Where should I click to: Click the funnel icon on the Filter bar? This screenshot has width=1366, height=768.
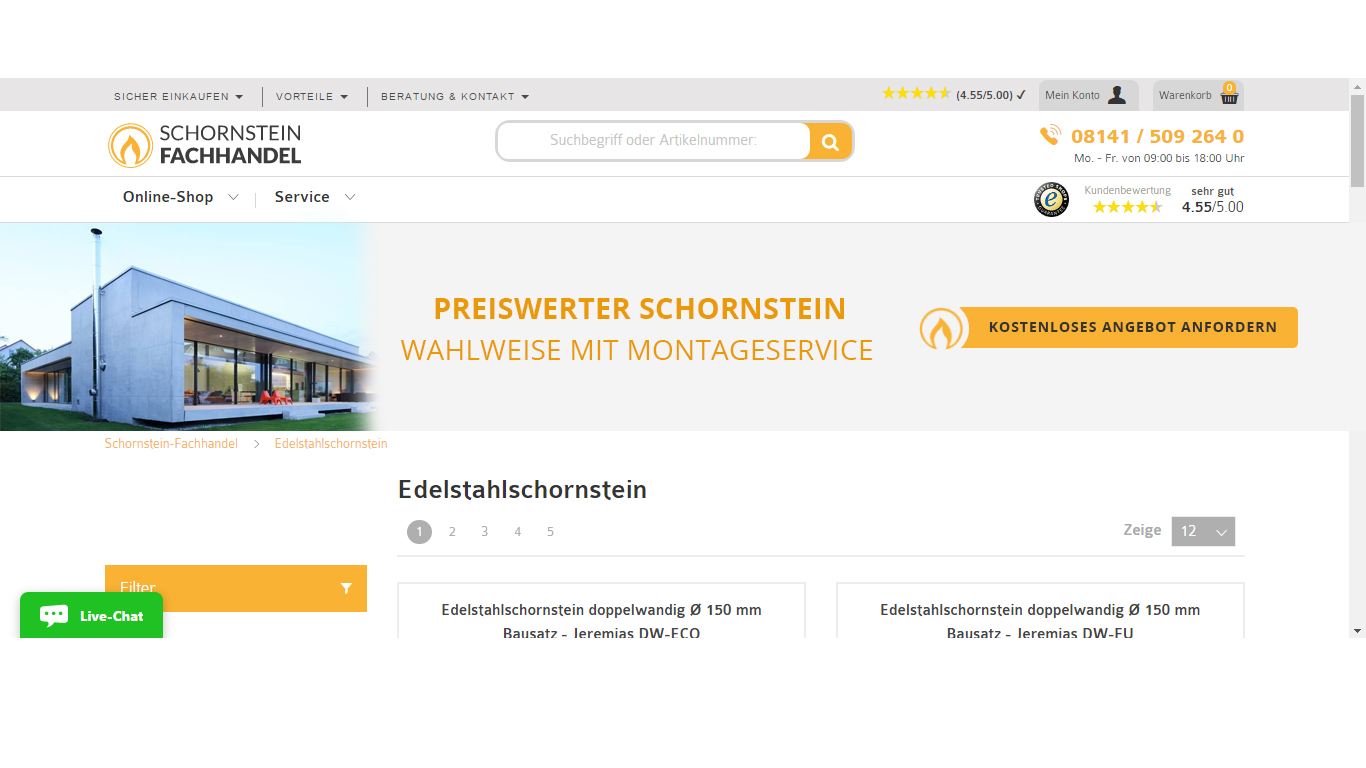(x=347, y=588)
